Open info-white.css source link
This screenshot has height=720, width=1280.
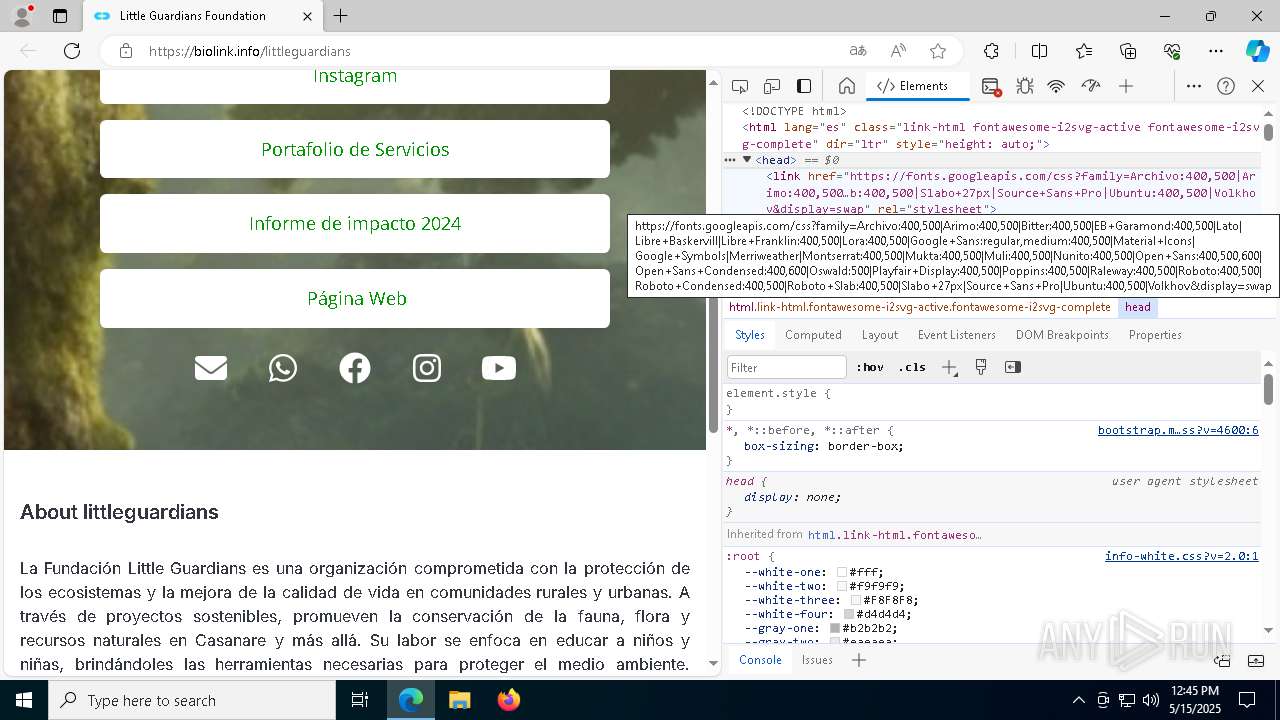[1182, 556]
